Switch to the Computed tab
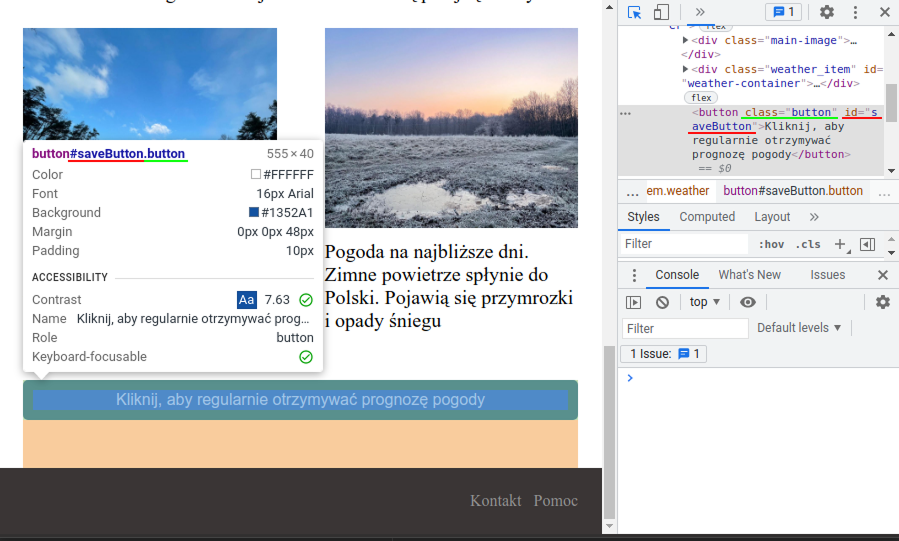Viewport: 899px width, 541px height. point(707,217)
